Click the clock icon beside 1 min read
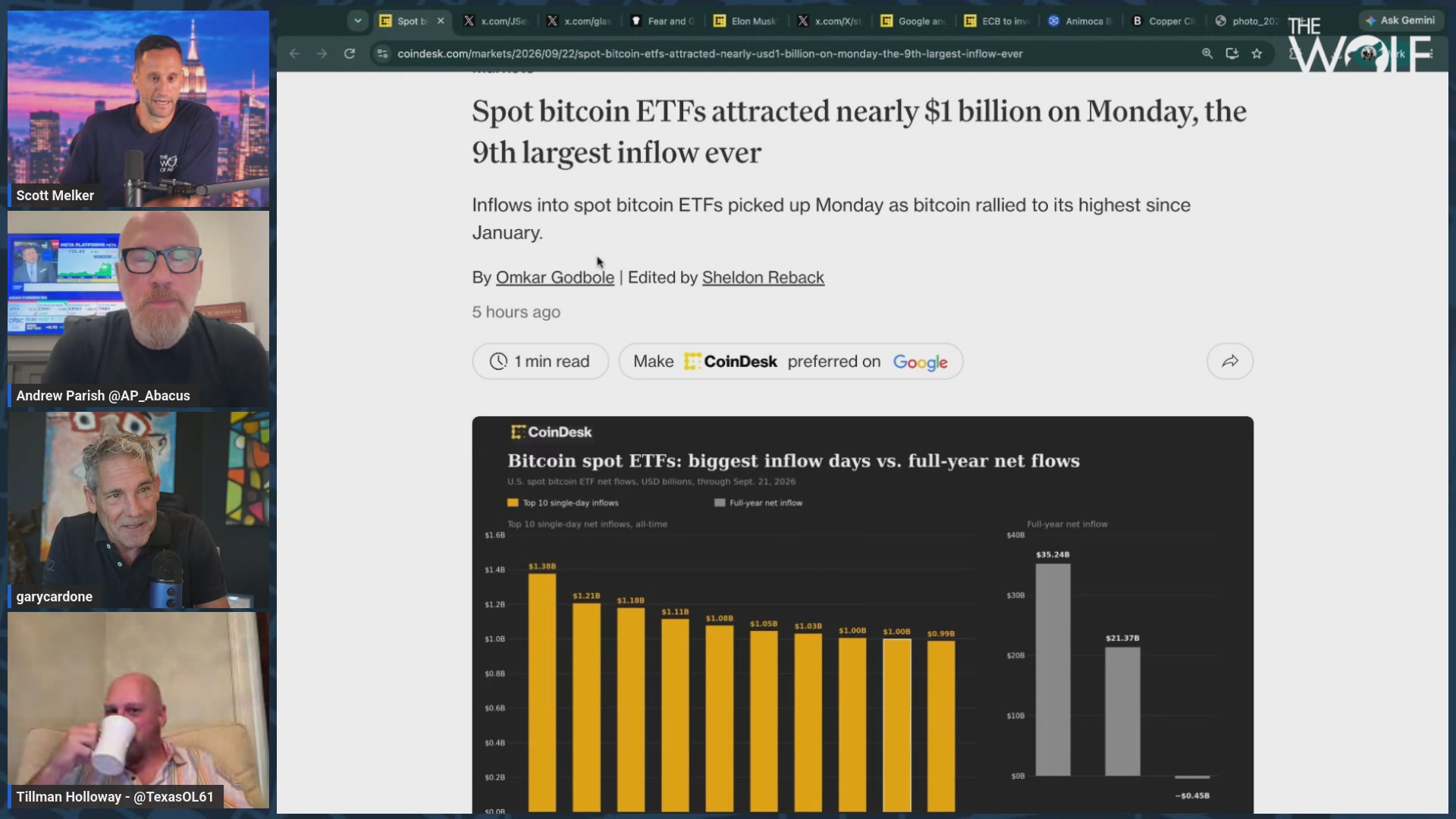 click(x=498, y=362)
